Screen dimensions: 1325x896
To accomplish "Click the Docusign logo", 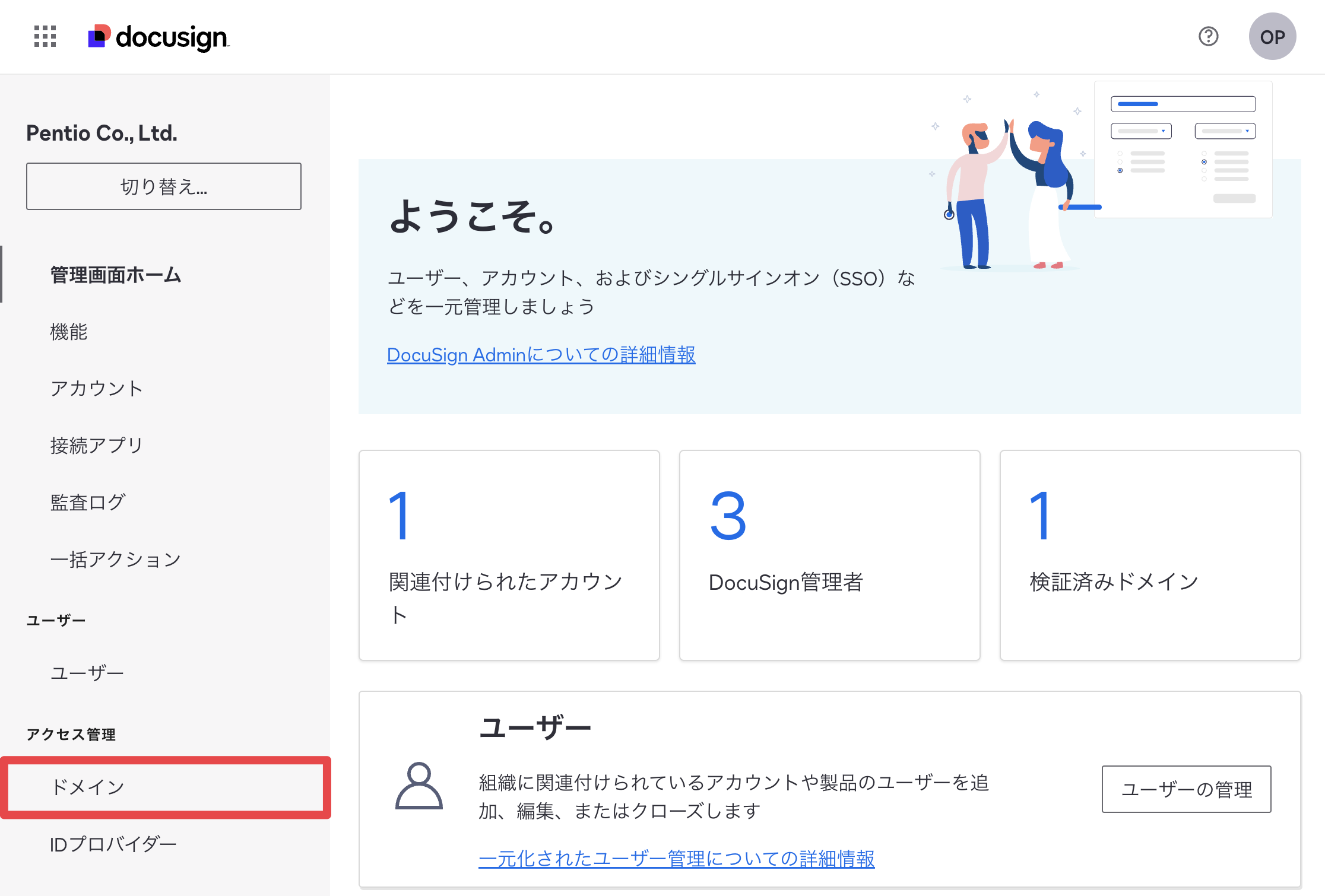I will pos(159,37).
